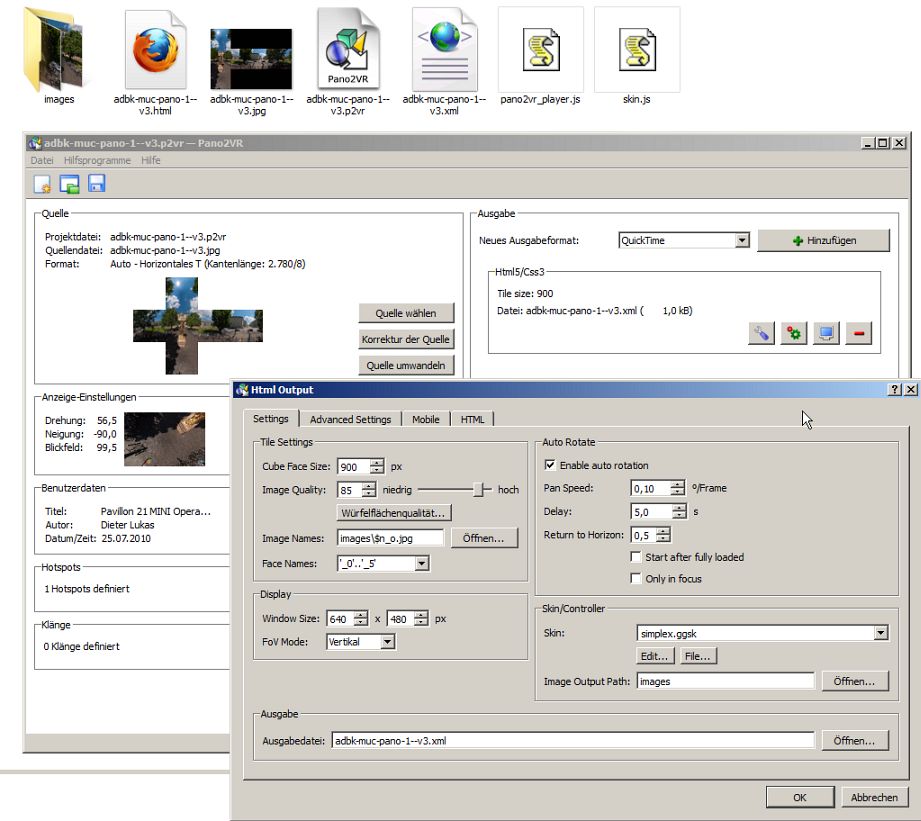Open the Skin simplex.ggsk dropdown
Screen dimensions: 921x821
pyautogui.click(x=880, y=633)
